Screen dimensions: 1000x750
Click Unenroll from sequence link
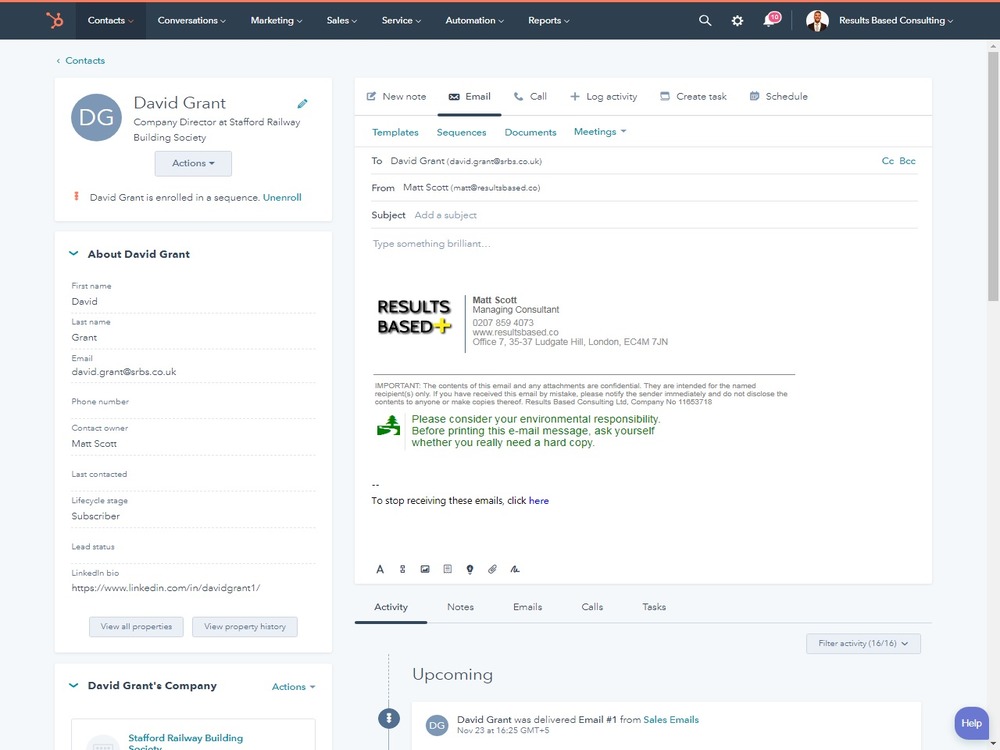click(x=282, y=198)
